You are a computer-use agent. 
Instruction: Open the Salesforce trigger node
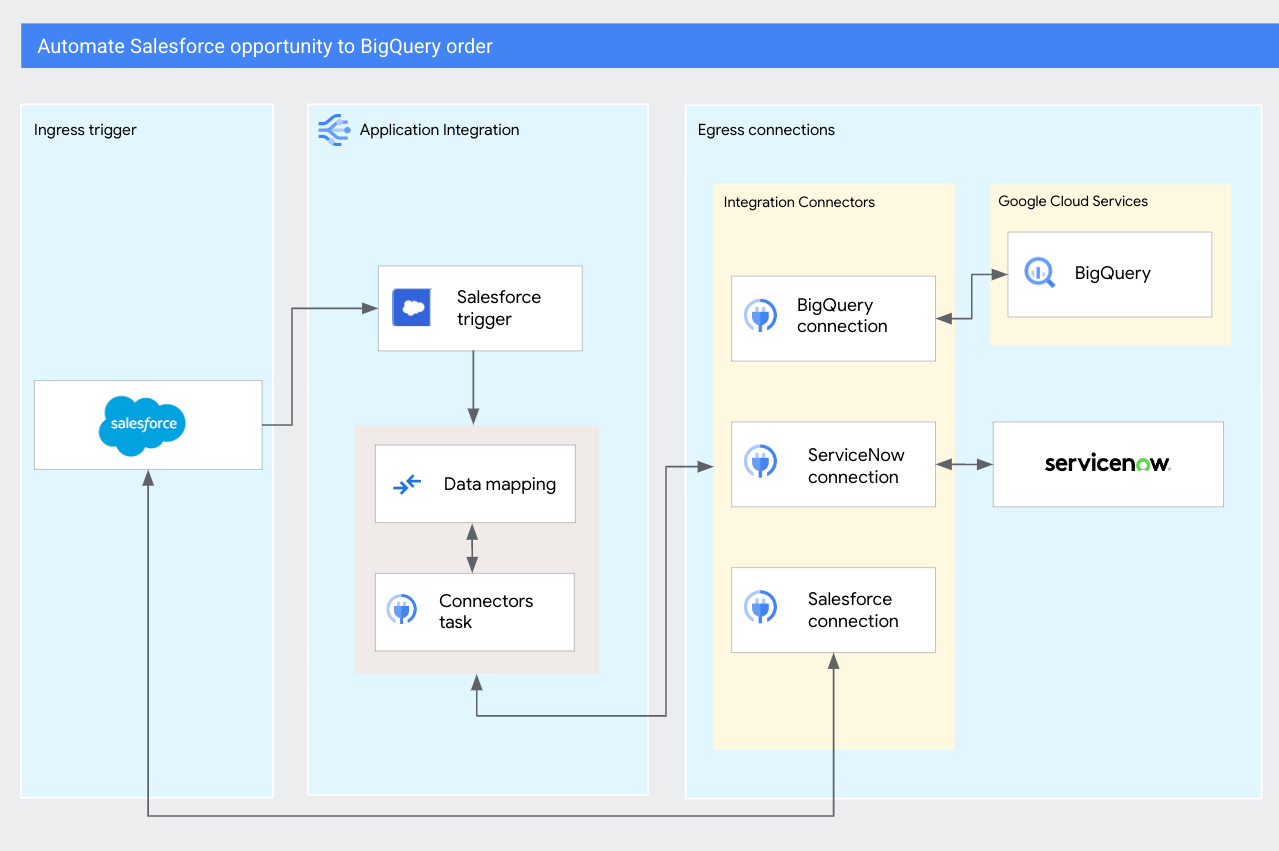click(x=480, y=307)
